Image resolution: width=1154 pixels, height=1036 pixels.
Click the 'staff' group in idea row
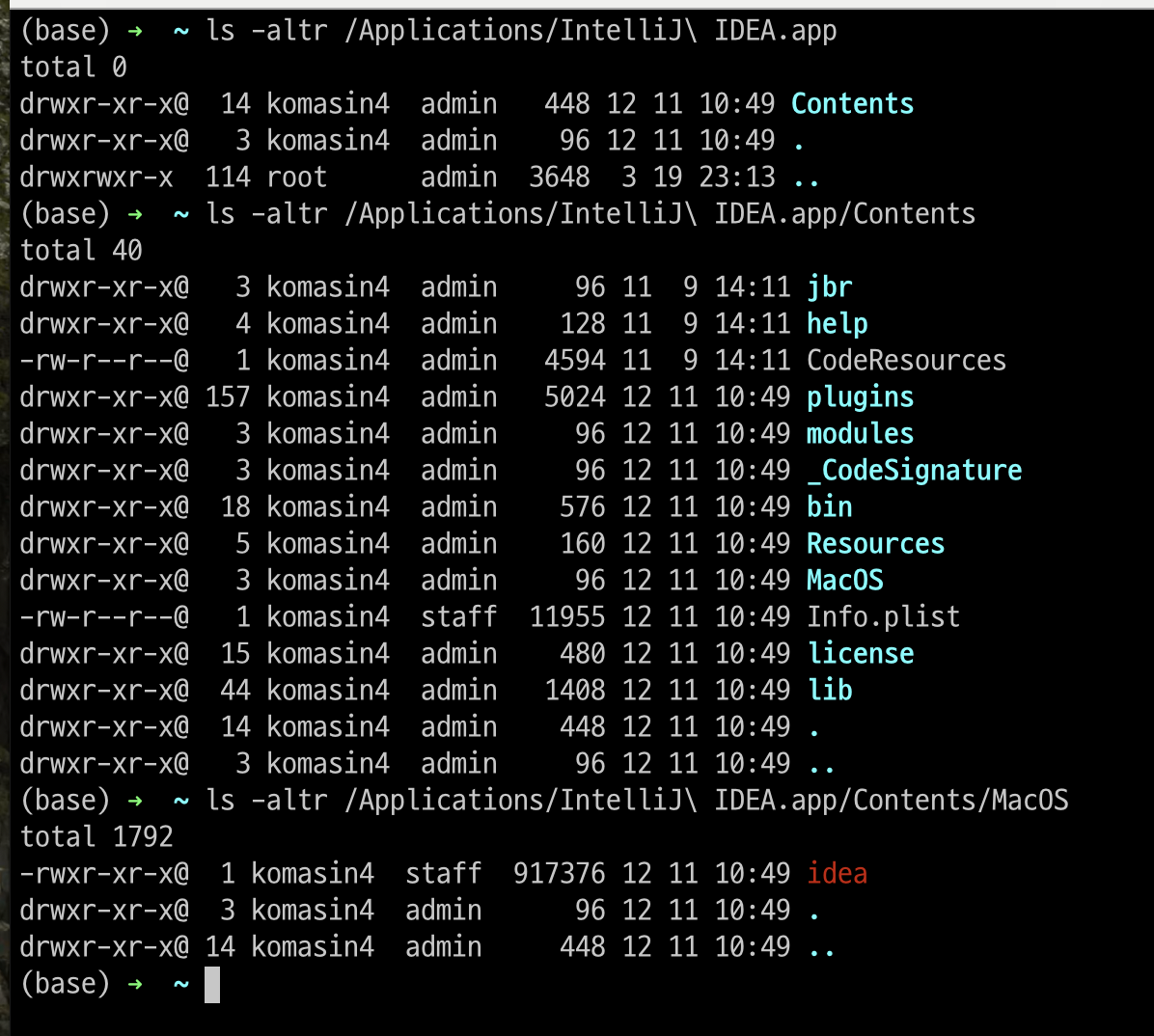pos(444,873)
